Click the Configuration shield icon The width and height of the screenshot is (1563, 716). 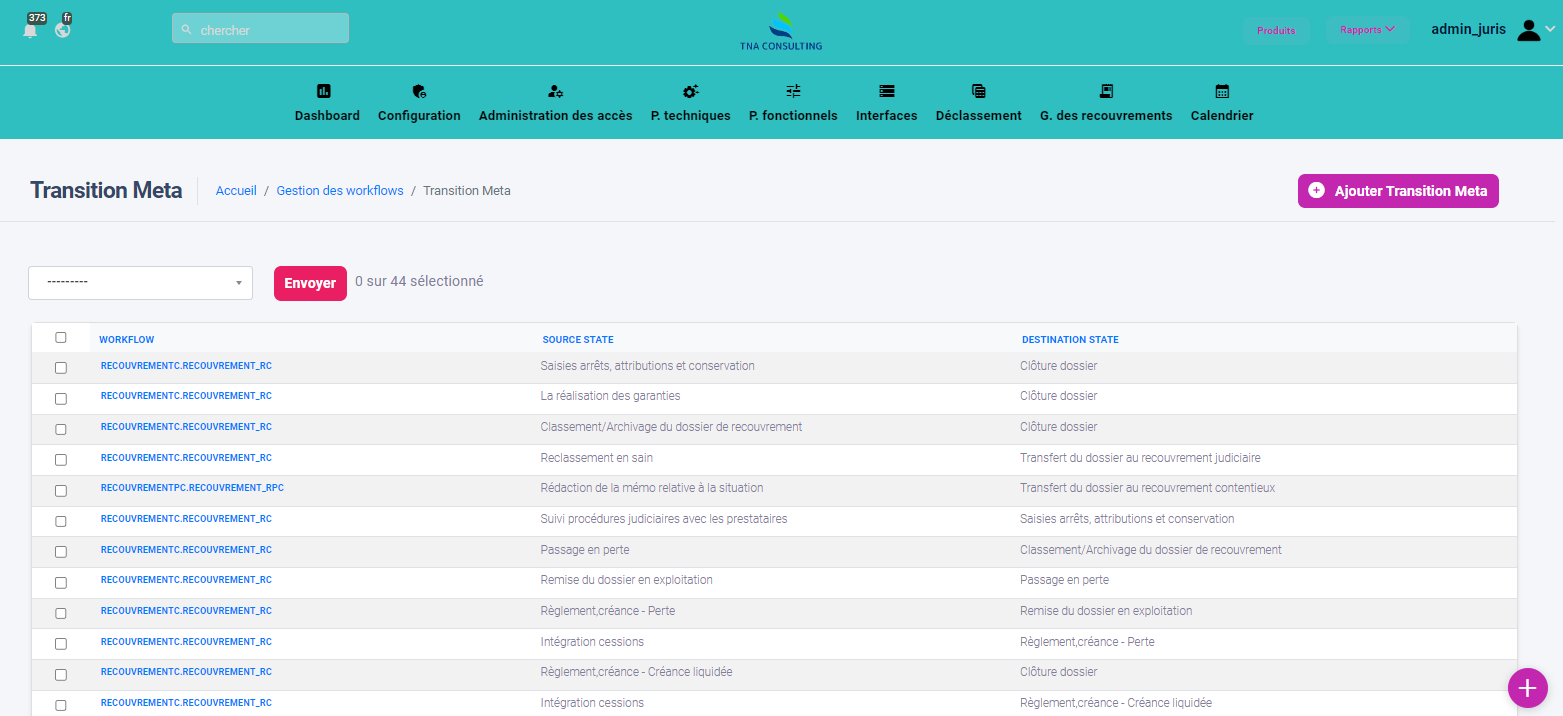[x=419, y=91]
